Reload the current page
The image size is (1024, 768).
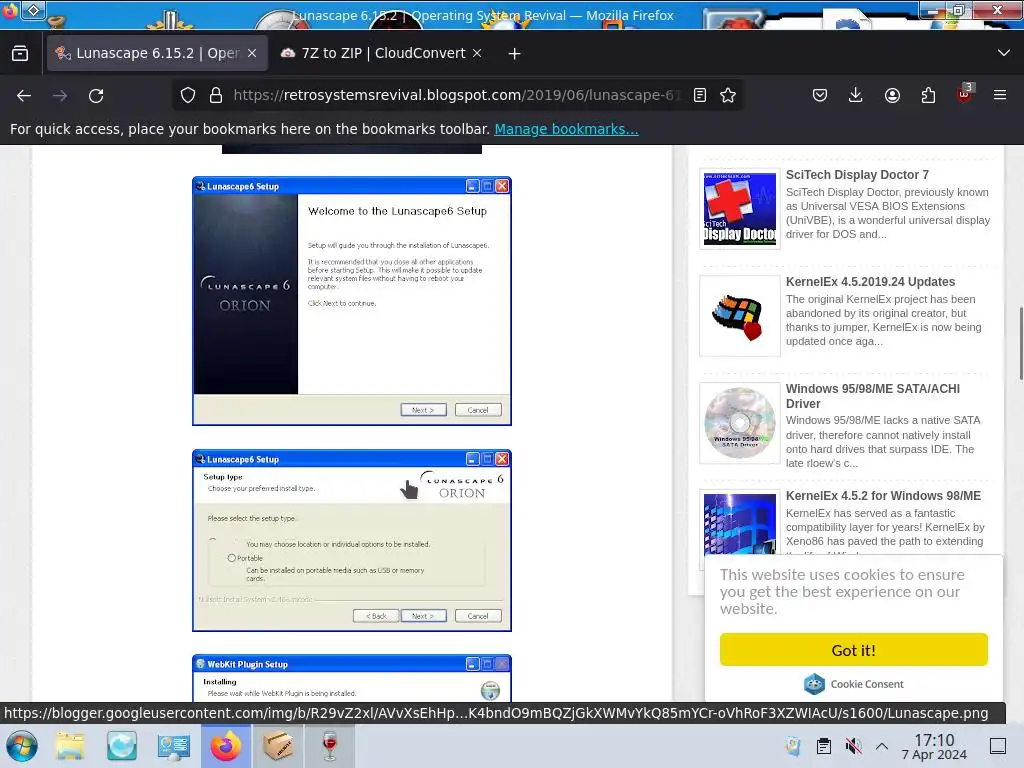point(96,95)
